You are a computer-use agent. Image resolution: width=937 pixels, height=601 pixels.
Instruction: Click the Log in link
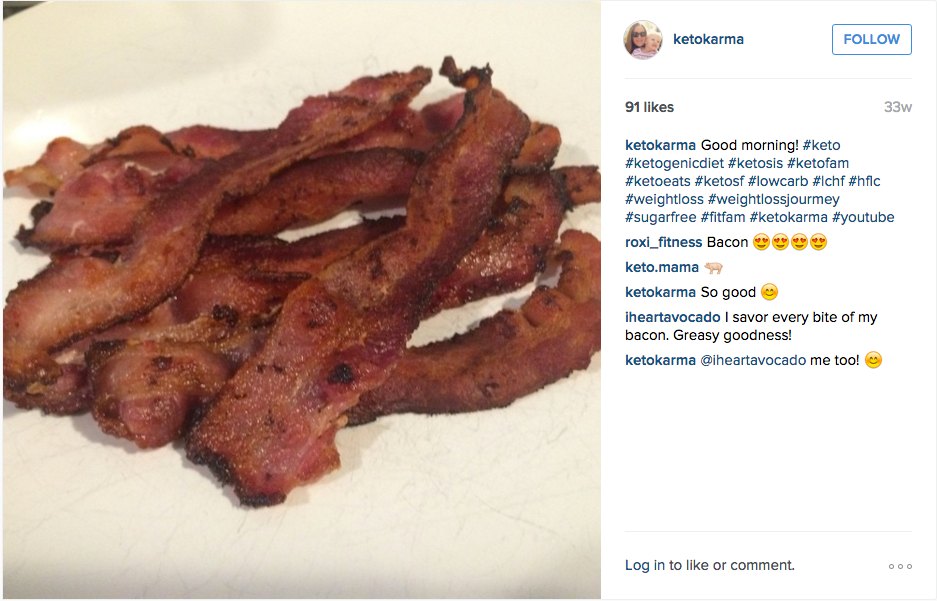click(637, 565)
